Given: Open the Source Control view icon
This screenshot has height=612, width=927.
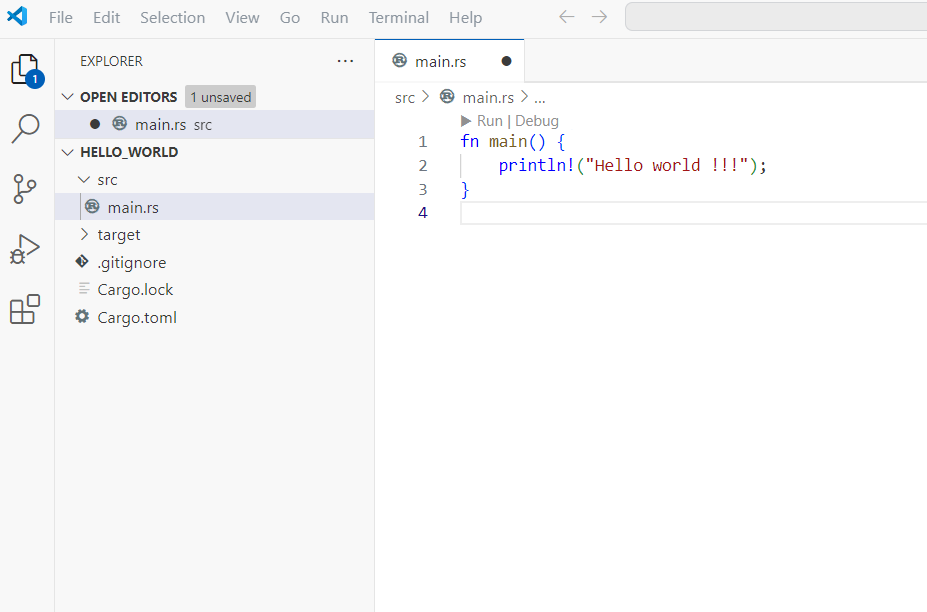Looking at the screenshot, I should click(x=24, y=189).
